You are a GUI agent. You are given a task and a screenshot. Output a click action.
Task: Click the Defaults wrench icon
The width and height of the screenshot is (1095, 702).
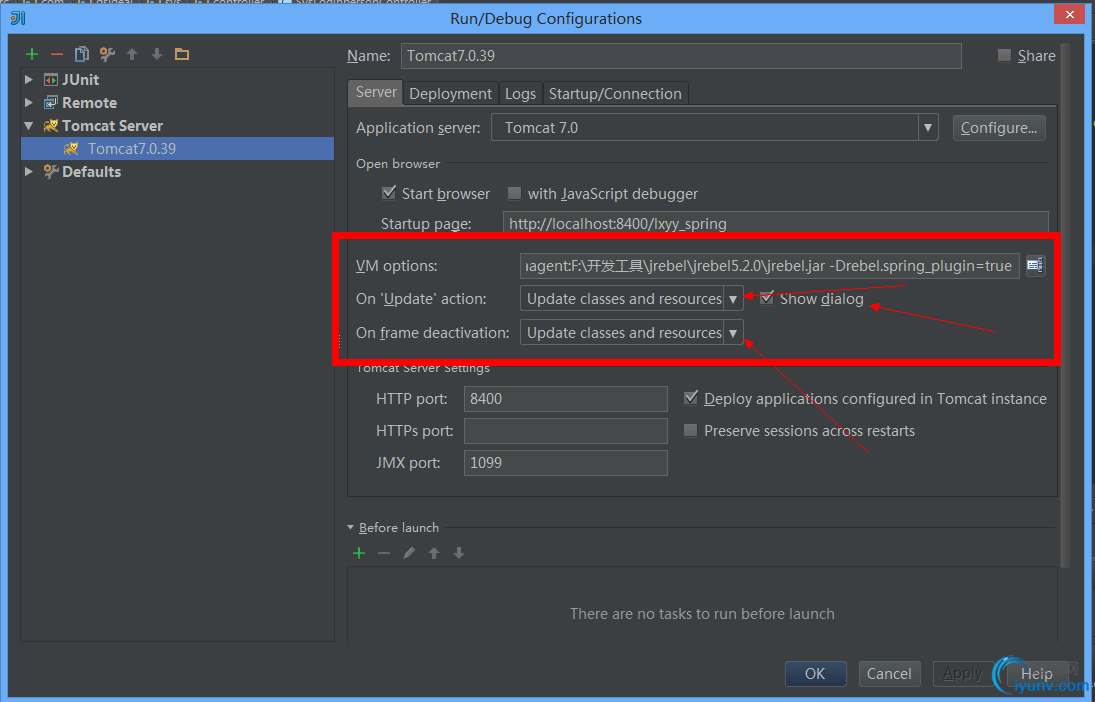tap(51, 172)
